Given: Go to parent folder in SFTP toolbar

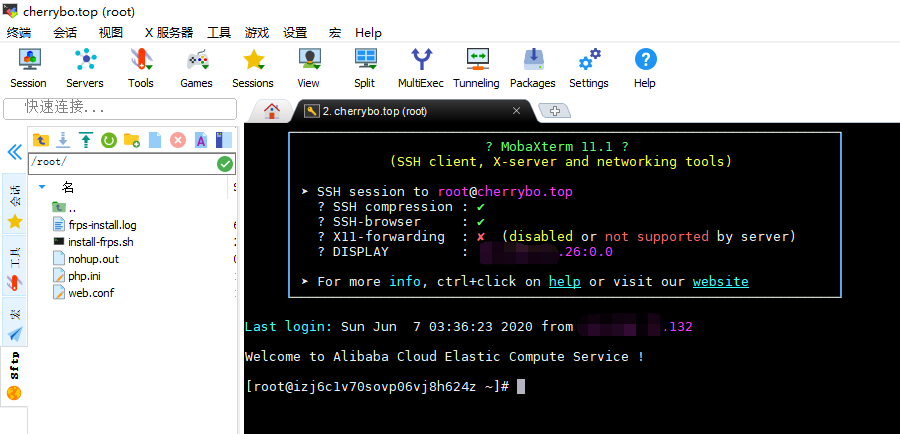Looking at the screenshot, I should 41,140.
